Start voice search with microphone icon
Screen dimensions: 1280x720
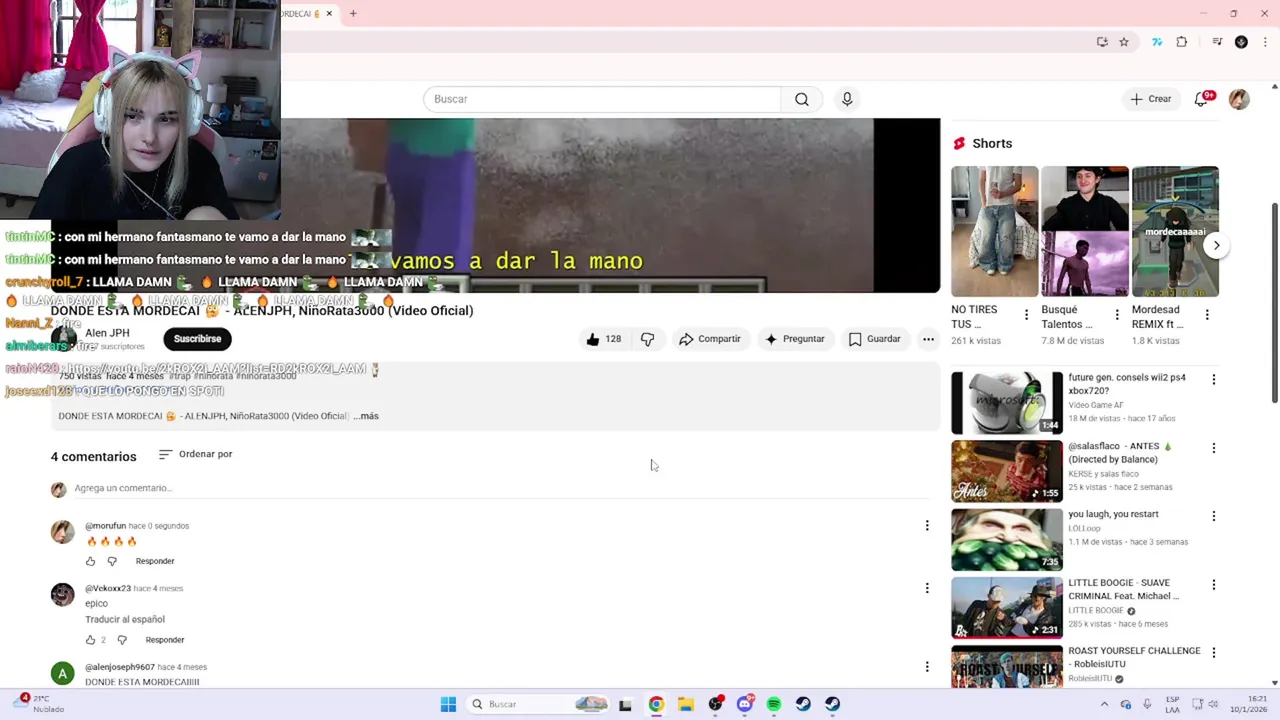pyautogui.click(x=847, y=99)
